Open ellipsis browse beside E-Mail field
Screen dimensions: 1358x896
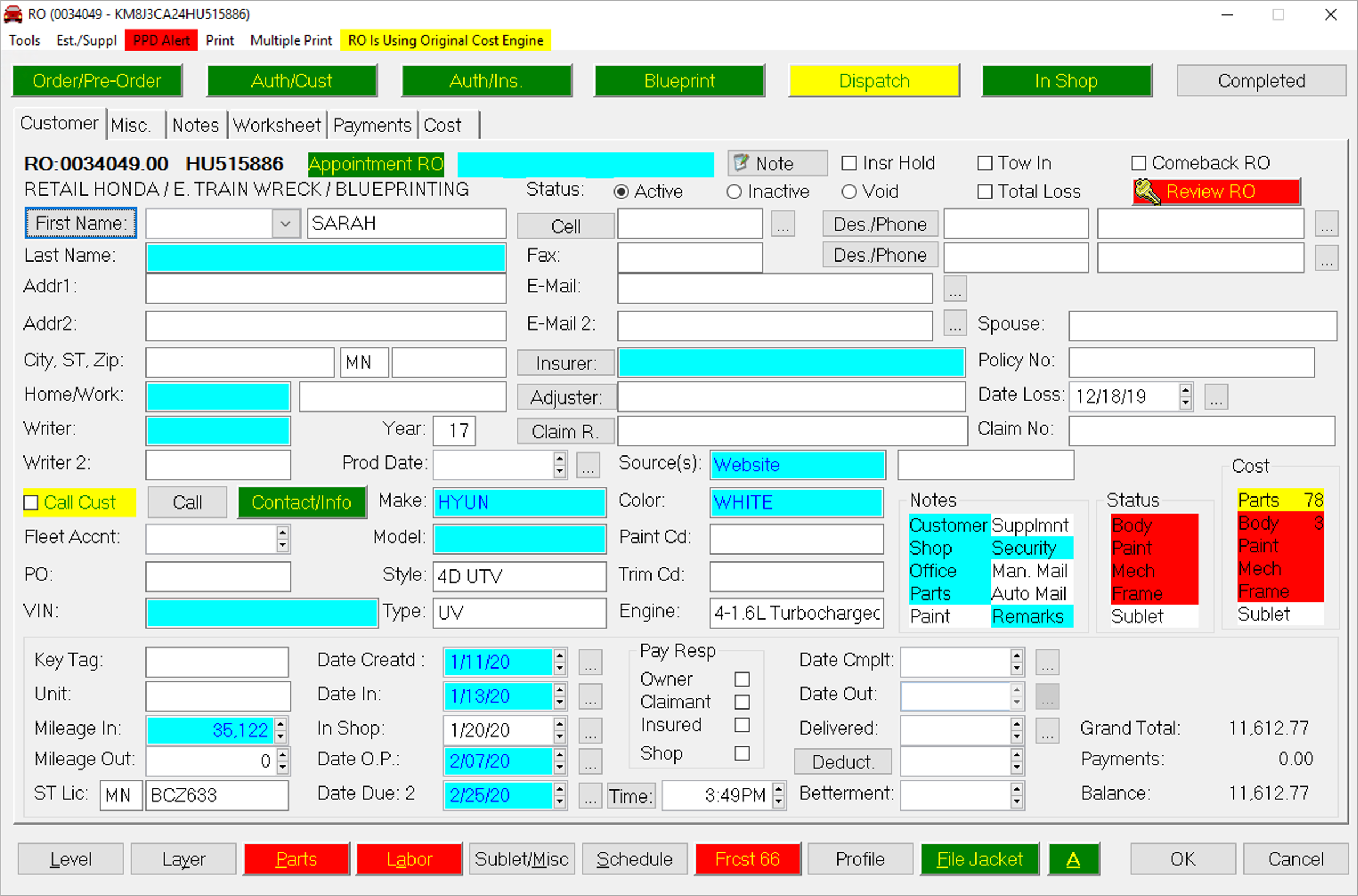point(954,288)
